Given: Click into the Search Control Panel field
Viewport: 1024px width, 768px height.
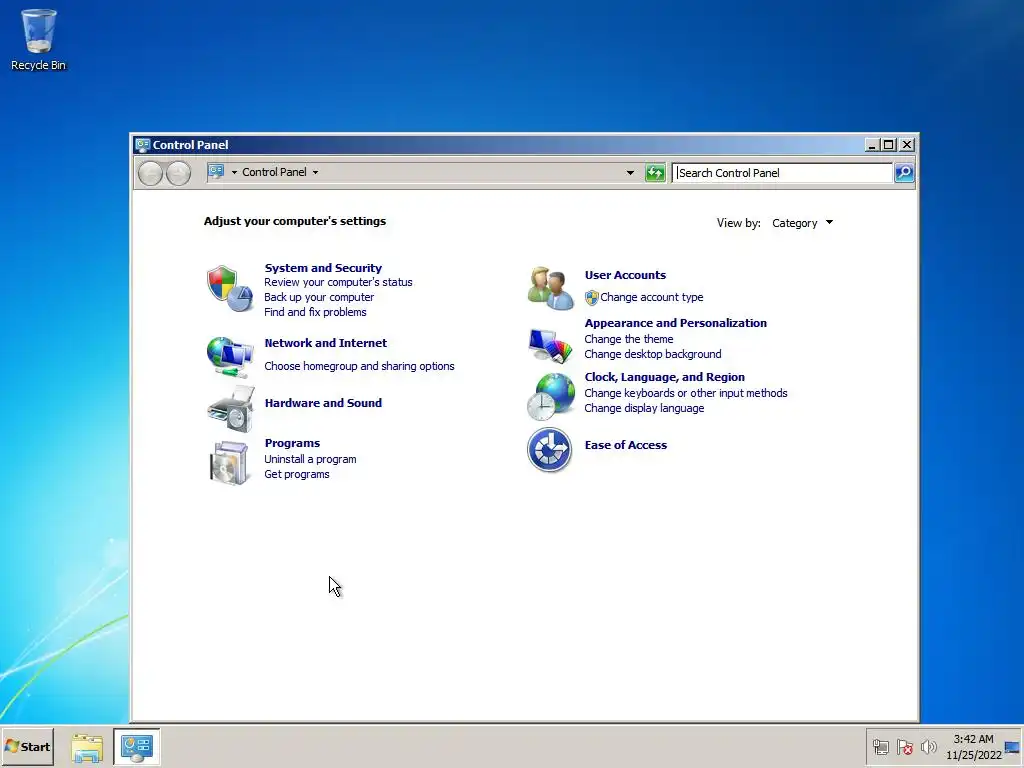Looking at the screenshot, I should point(782,173).
